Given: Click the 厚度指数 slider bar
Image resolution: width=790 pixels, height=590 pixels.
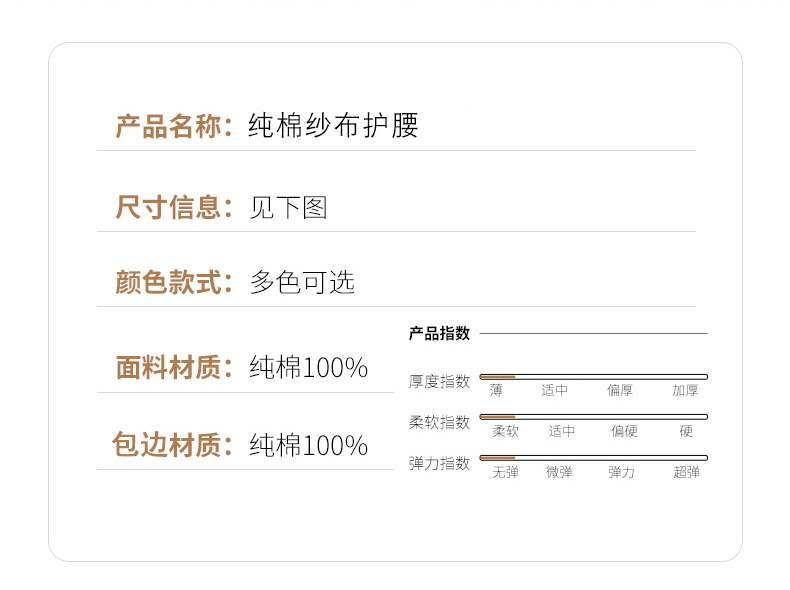Looking at the screenshot, I should click(x=594, y=376).
